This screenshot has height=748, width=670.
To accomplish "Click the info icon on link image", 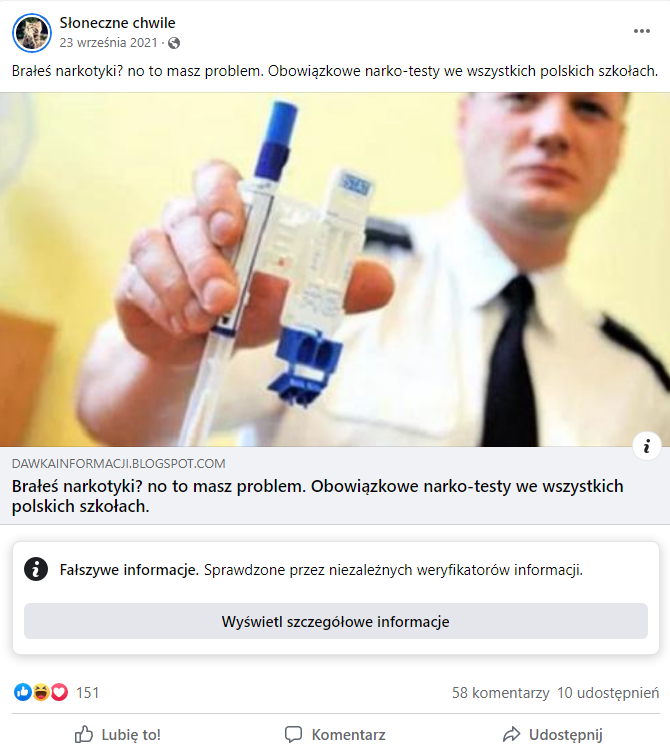I will point(647,446).
